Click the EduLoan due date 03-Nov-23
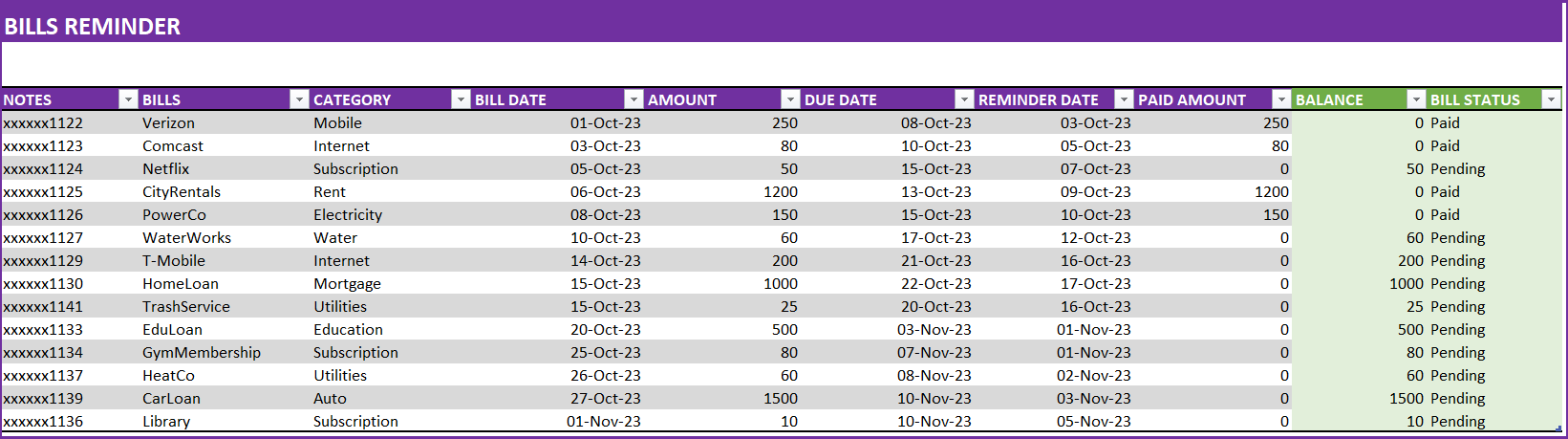 click(x=888, y=330)
